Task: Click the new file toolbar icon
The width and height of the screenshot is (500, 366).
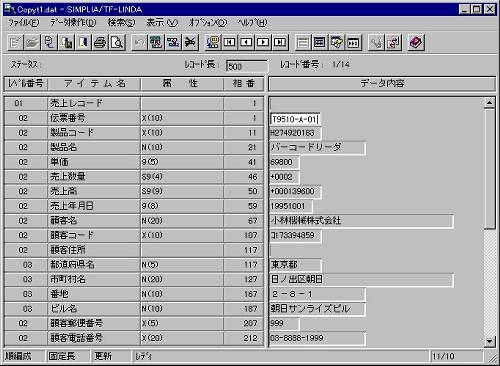Action: pyautogui.click(x=15, y=42)
